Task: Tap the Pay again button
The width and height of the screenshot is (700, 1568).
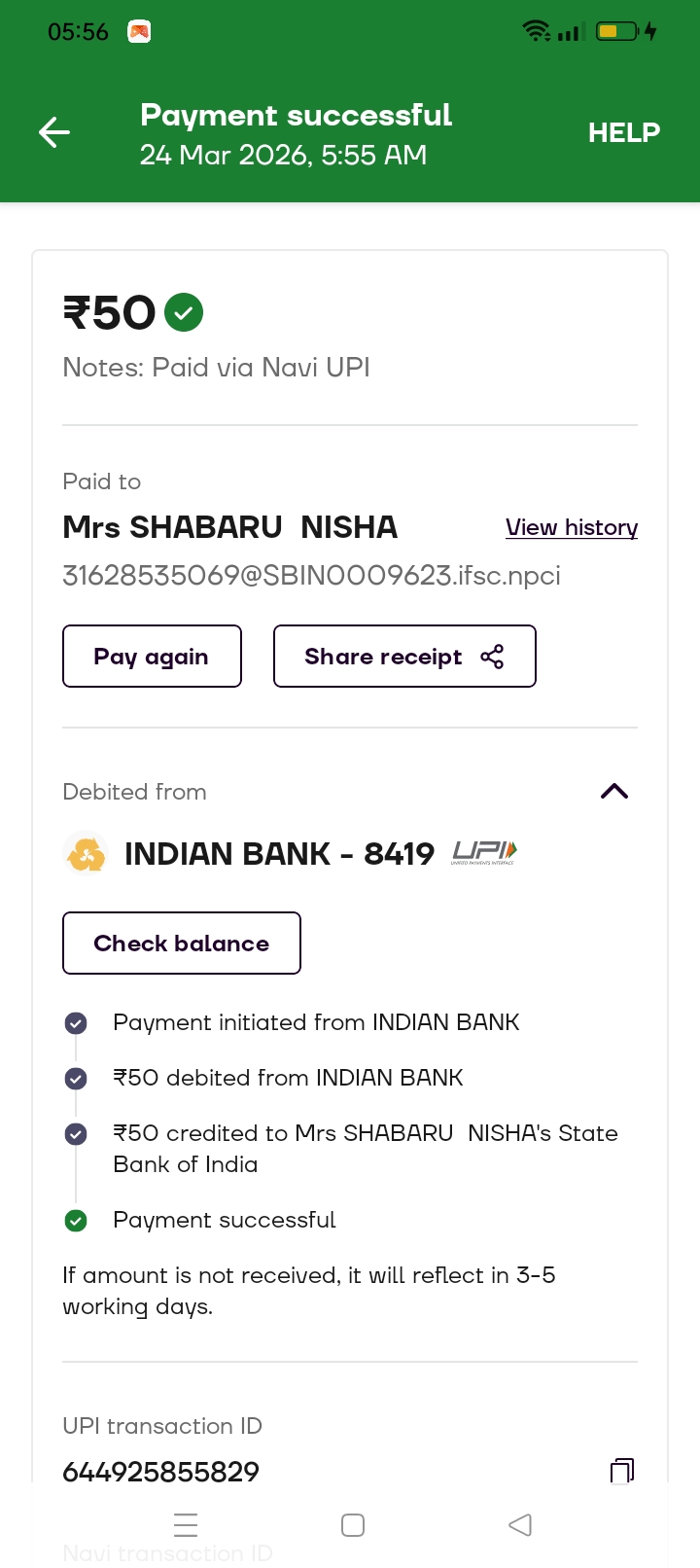Action: [x=152, y=657]
